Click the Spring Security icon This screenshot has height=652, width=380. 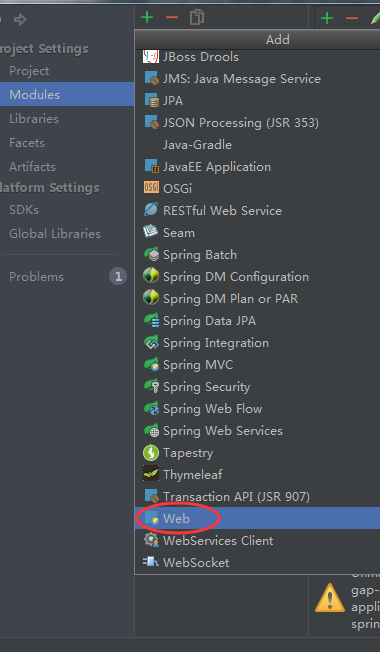pos(151,386)
